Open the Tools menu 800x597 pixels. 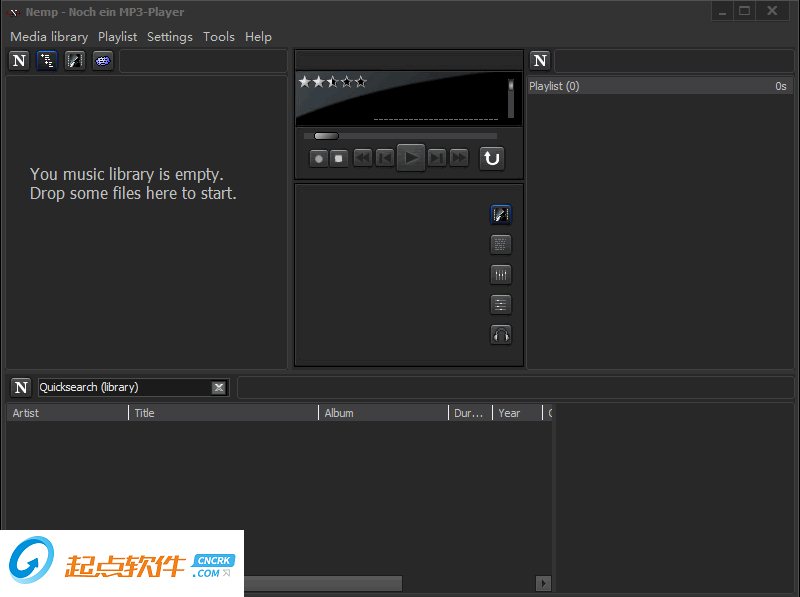(x=218, y=37)
